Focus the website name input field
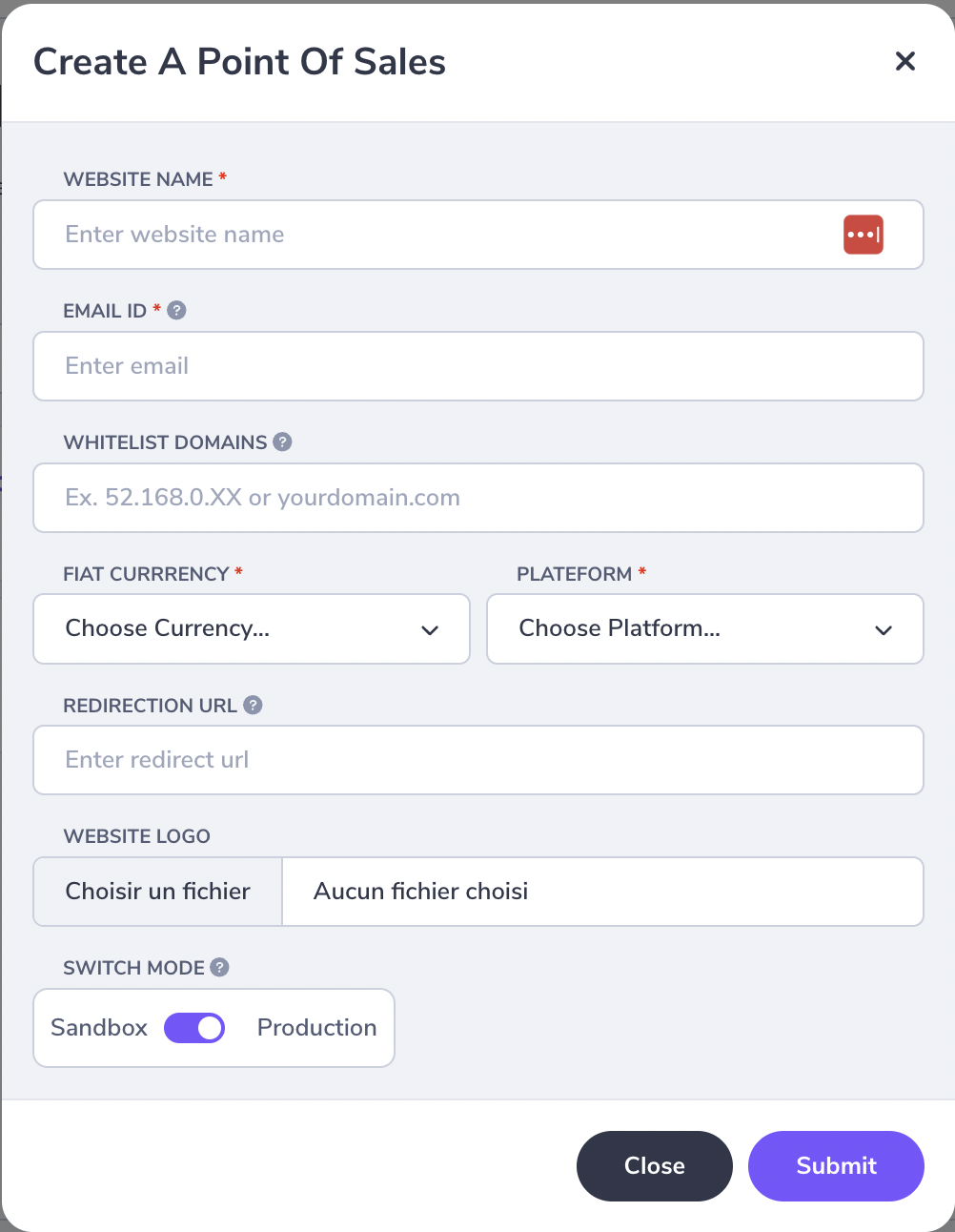The image size is (955, 1232). point(478,235)
